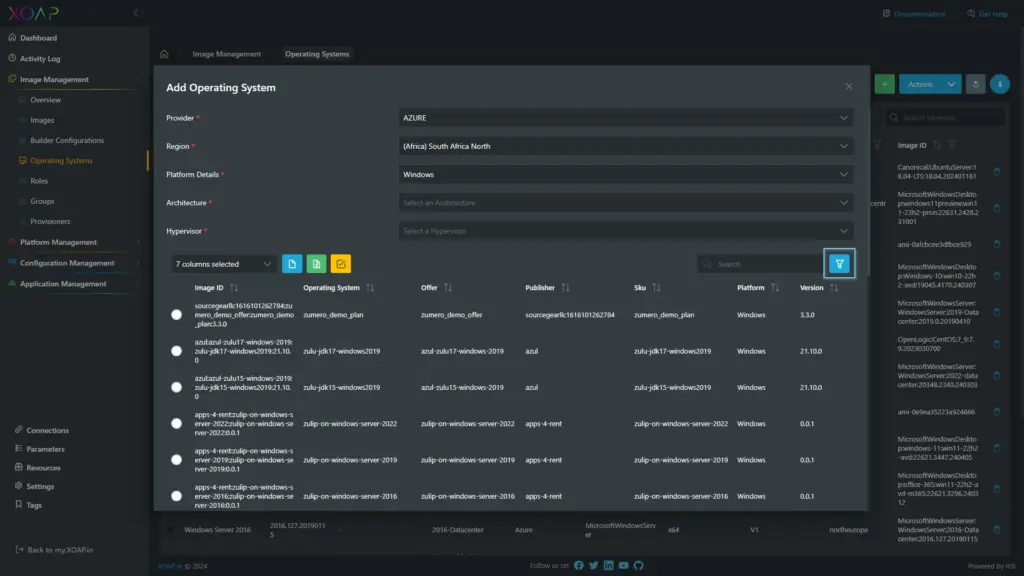Click the grey refresh icon button
Viewport: 1024px width, 576px height.
click(x=976, y=84)
